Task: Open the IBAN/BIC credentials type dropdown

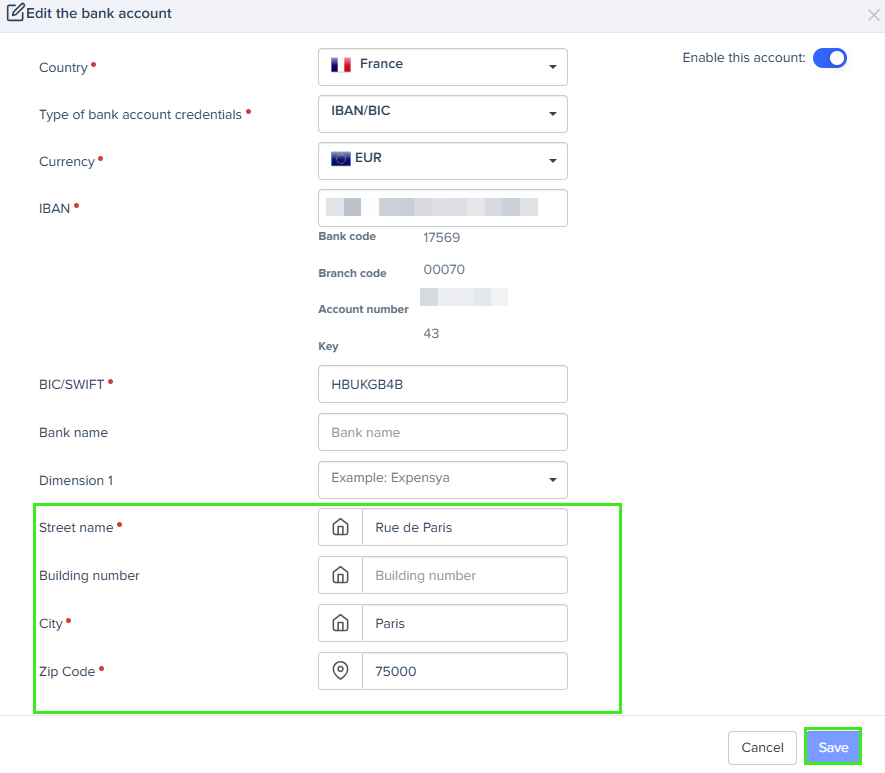Action: 442,114
